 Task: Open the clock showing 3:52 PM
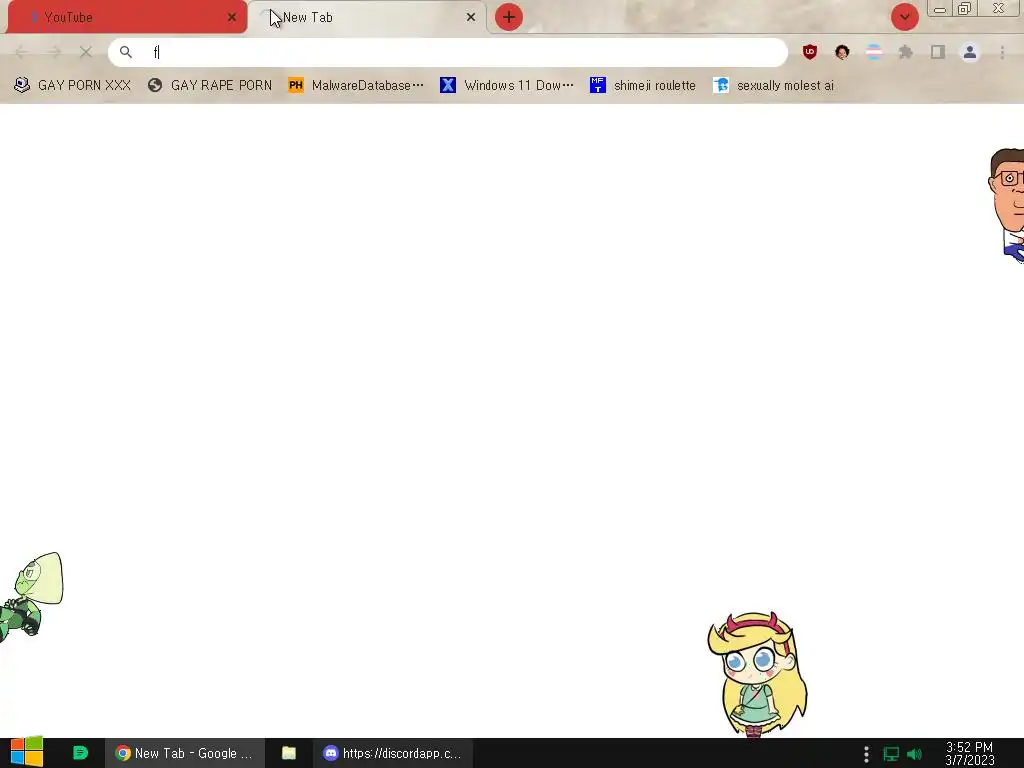tap(969, 753)
